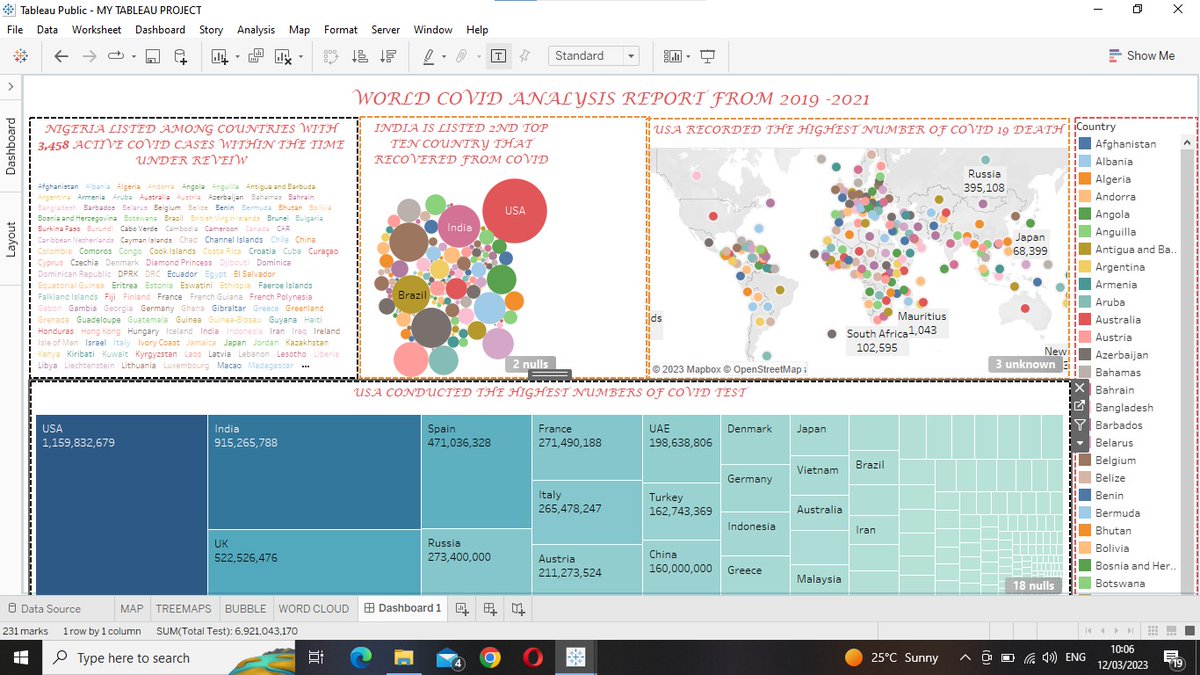Open Mail app in taskbar

coord(447,657)
